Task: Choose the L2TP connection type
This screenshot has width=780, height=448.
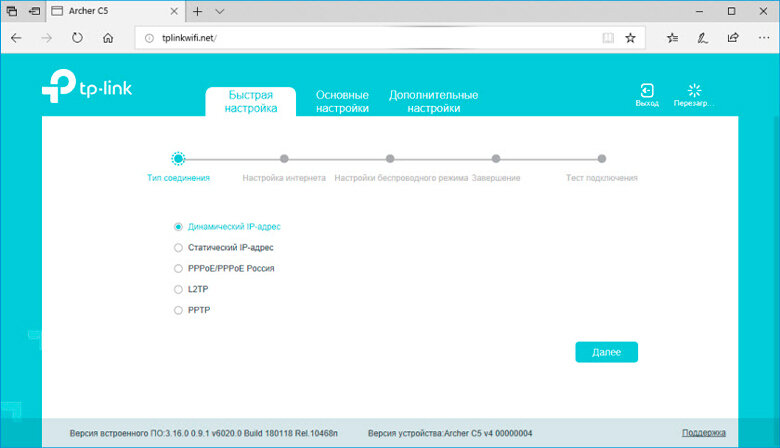Action: (178, 289)
